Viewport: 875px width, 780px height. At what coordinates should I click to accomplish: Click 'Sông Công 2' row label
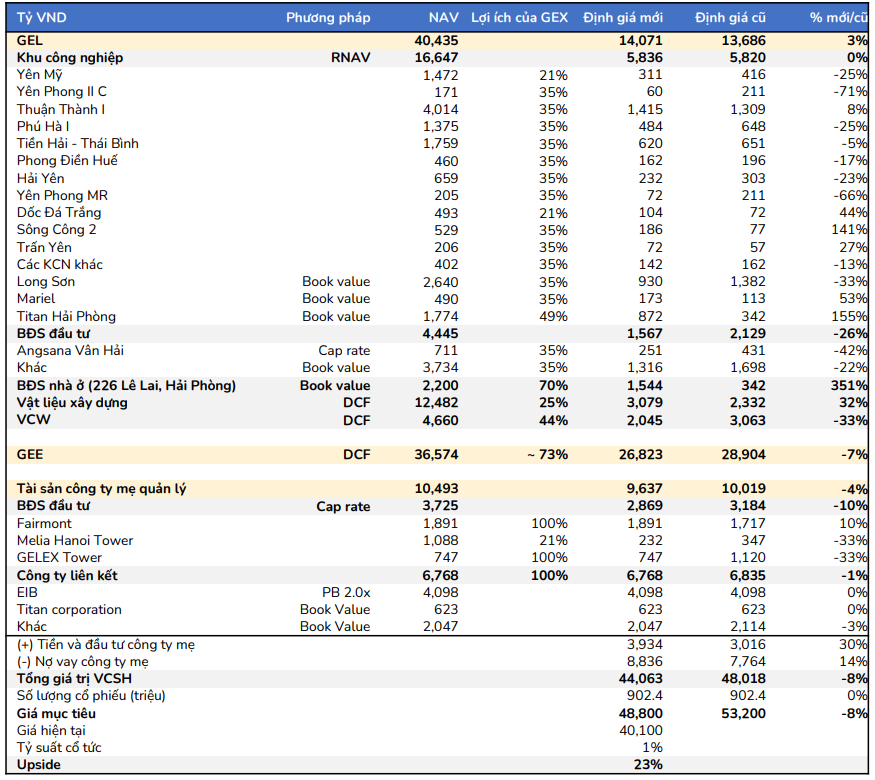click(x=56, y=230)
